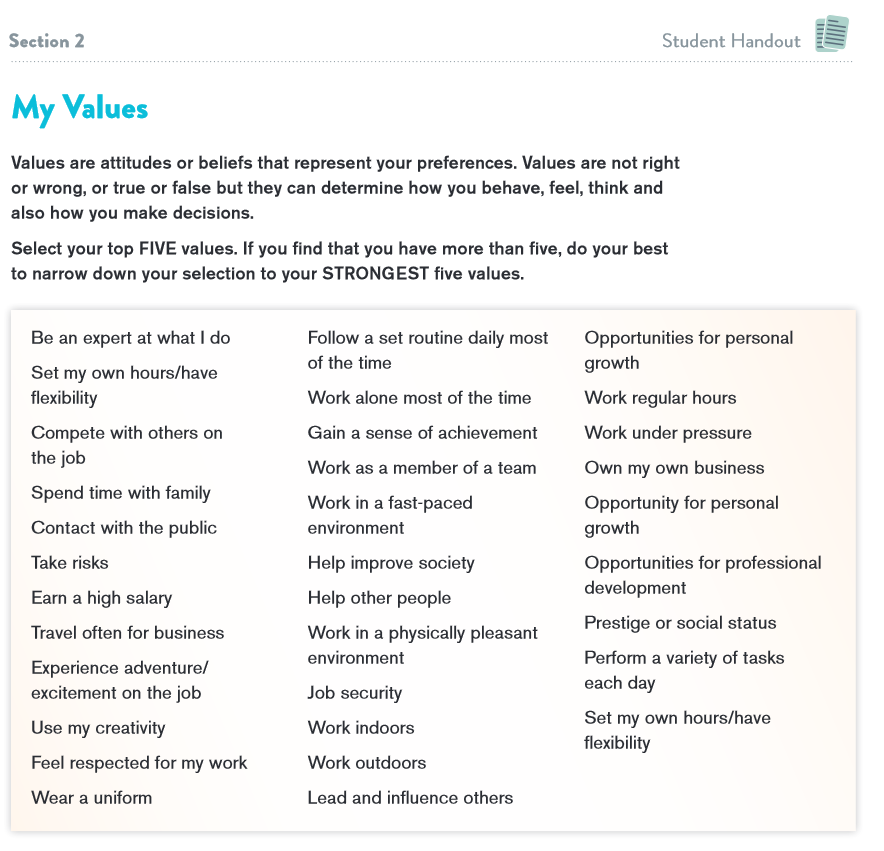Select the "Spend time with family" value
This screenshot has height=851, width=884.
[x=121, y=493]
